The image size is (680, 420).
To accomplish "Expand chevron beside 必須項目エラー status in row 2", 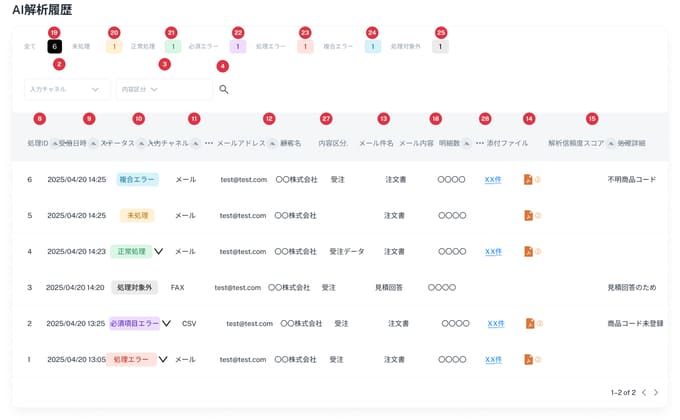I will 166,324.
